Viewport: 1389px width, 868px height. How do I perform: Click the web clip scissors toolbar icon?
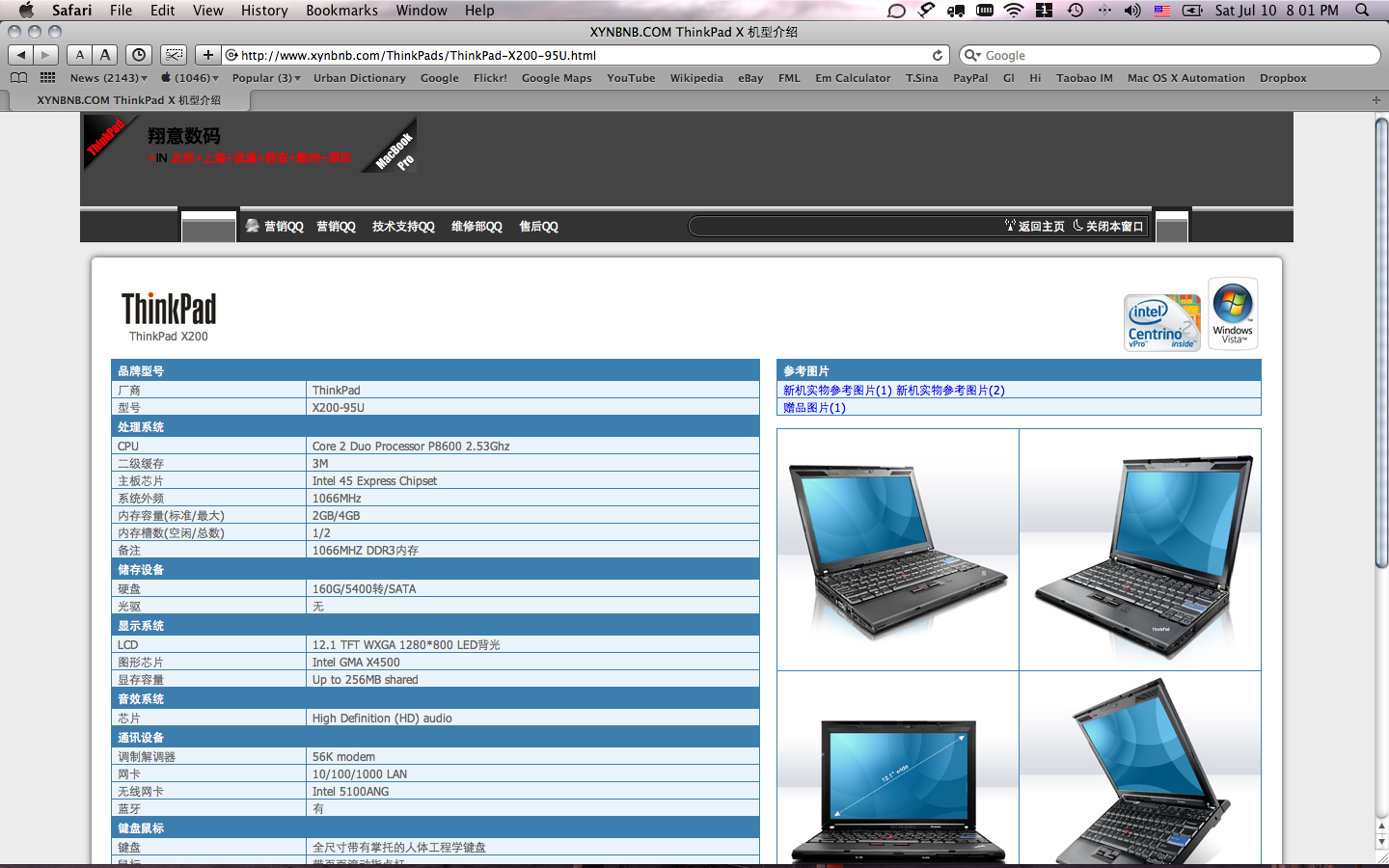coord(174,55)
